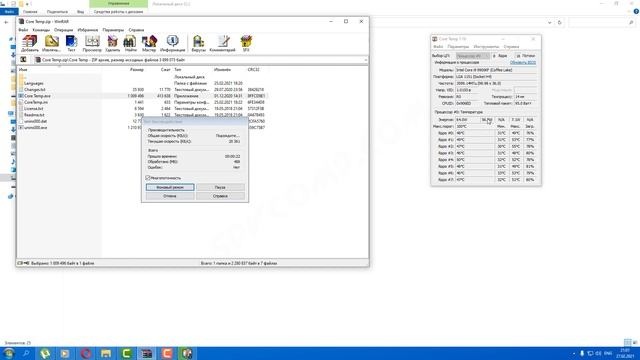The width and height of the screenshot is (640, 360).
Task: Click the Explorer search box
Action: tap(601, 23)
